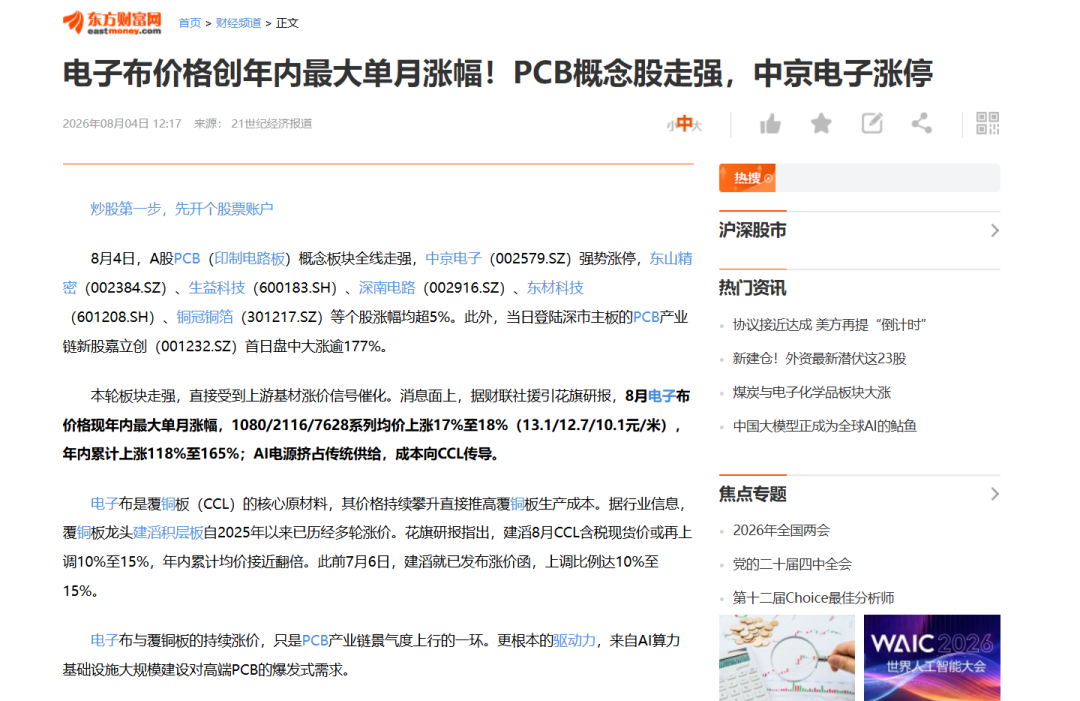This screenshot has height=701, width=1080.
Task: Open the 驱动力 link
Action: click(x=574, y=640)
